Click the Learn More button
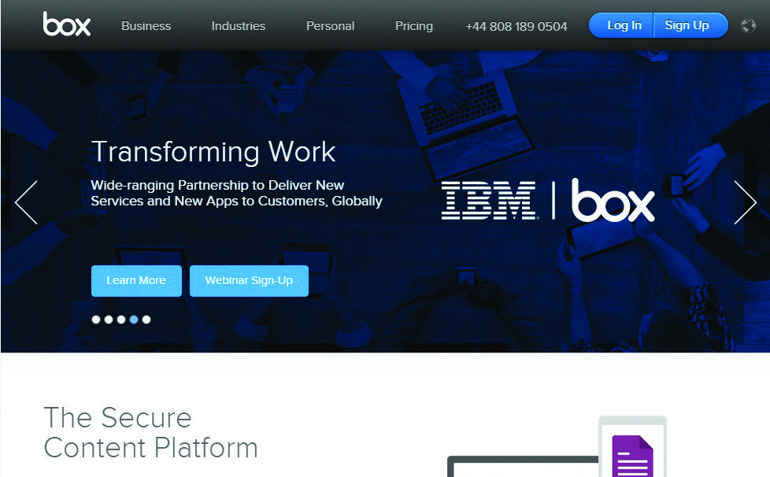This screenshot has height=477, width=770. [x=136, y=281]
